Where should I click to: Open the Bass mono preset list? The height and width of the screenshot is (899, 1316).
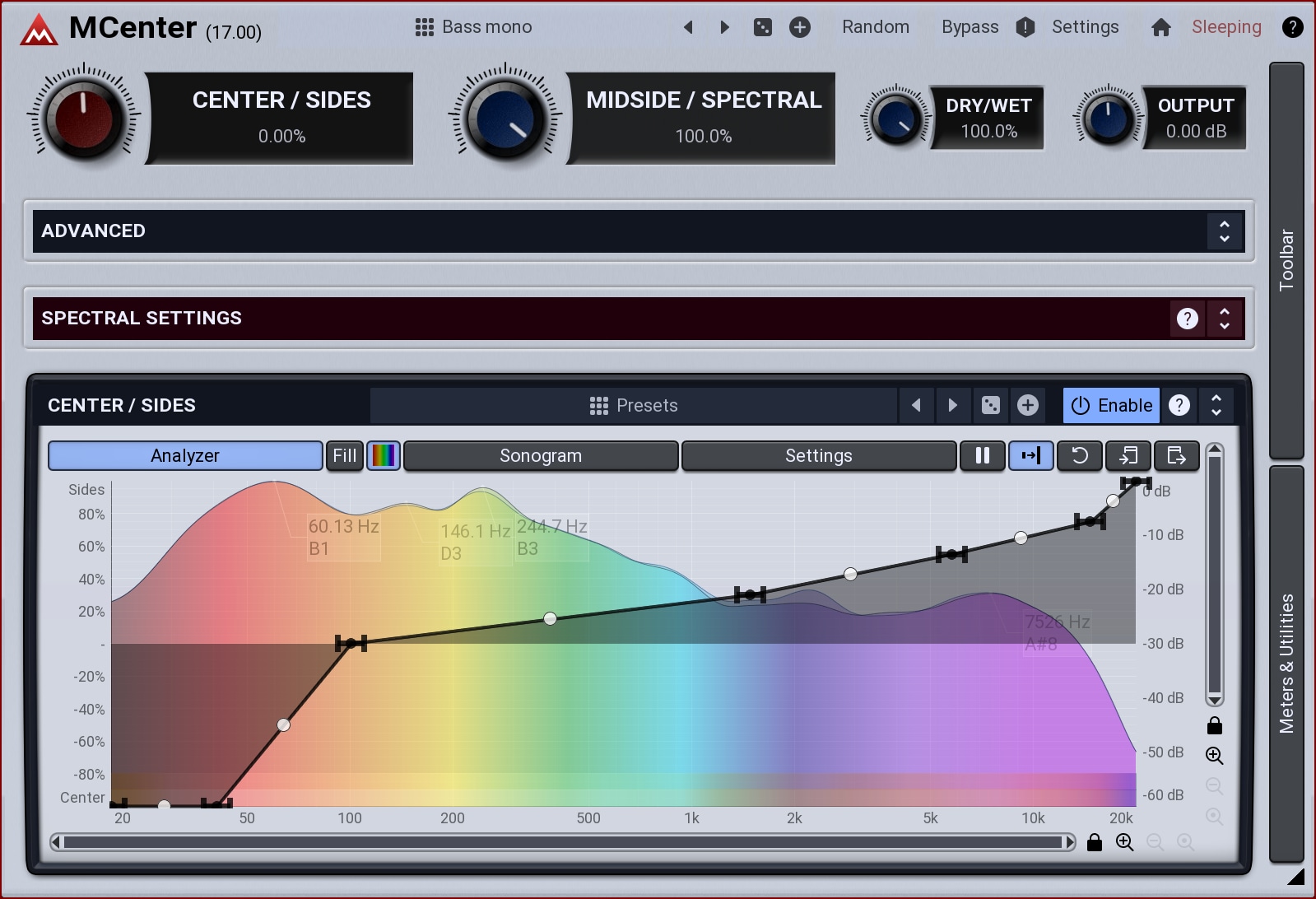click(474, 27)
